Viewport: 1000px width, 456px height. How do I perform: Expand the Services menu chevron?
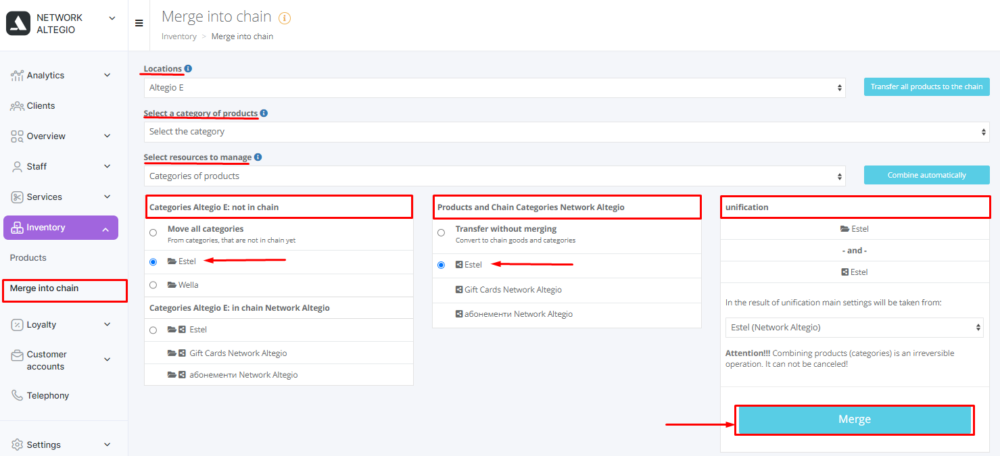coord(107,197)
